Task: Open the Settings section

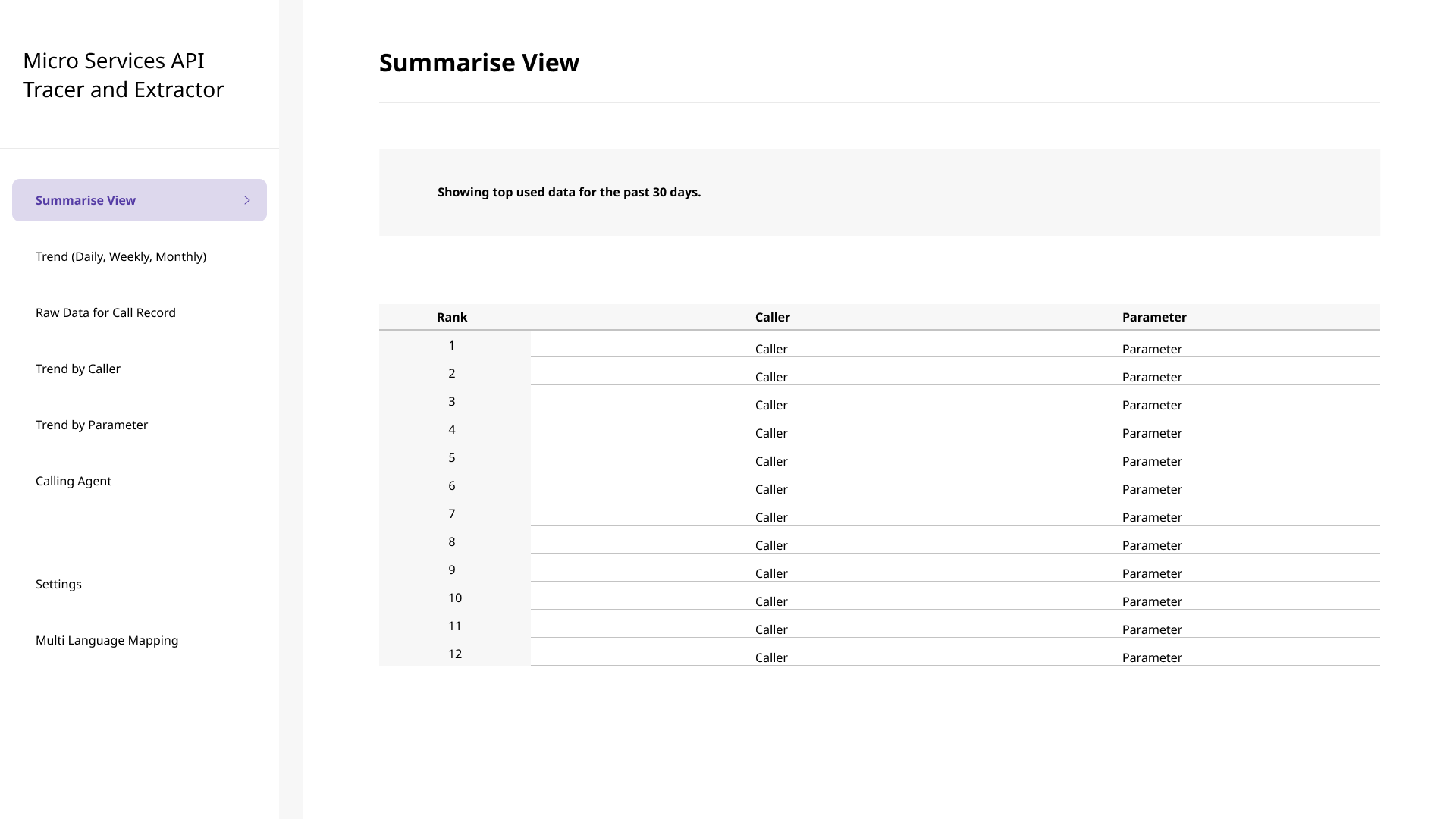Action: tap(58, 584)
